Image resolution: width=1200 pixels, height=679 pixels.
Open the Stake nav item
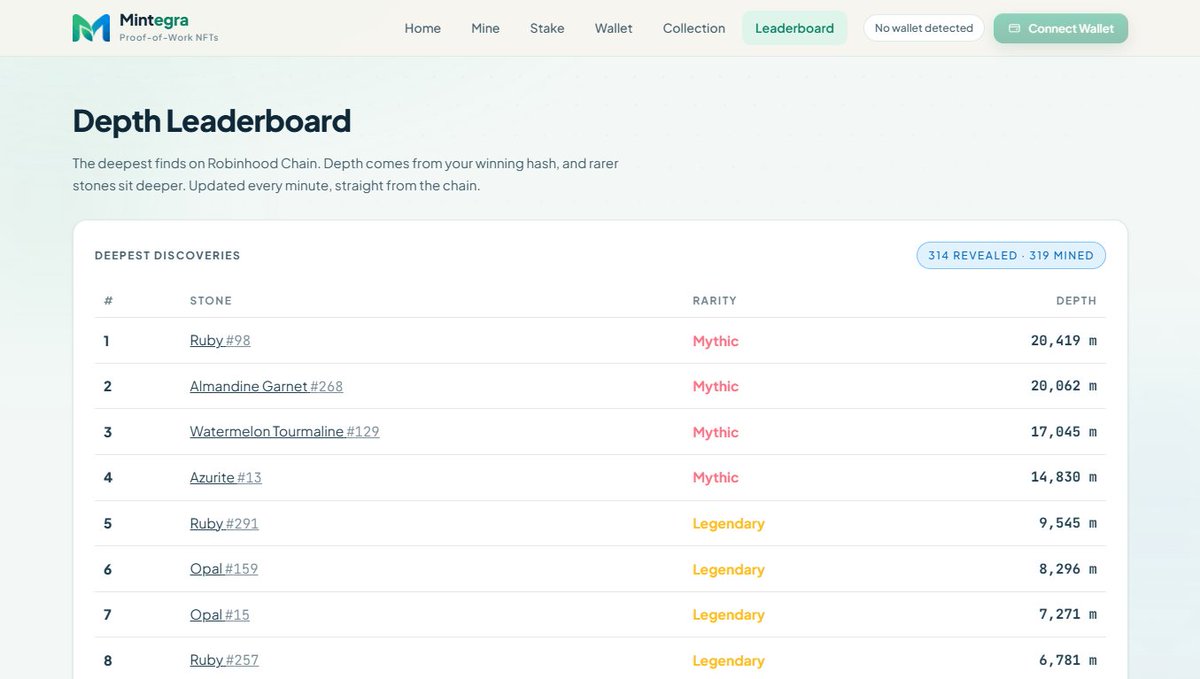[x=547, y=28]
